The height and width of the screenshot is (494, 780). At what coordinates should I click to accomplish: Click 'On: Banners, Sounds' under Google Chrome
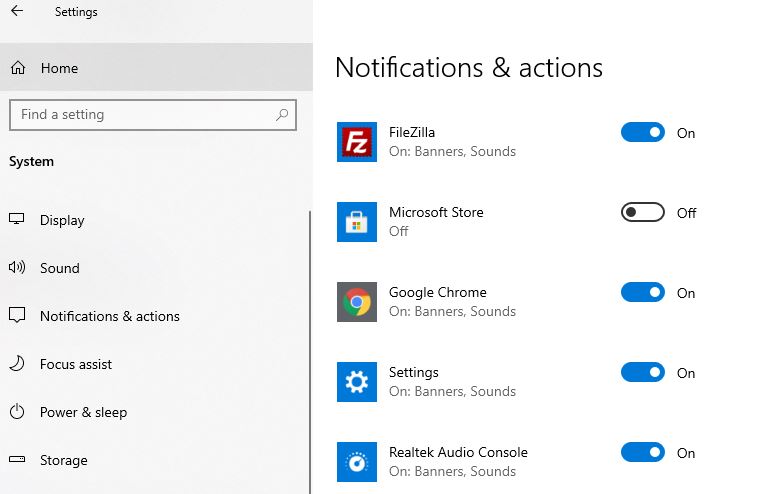(x=452, y=311)
